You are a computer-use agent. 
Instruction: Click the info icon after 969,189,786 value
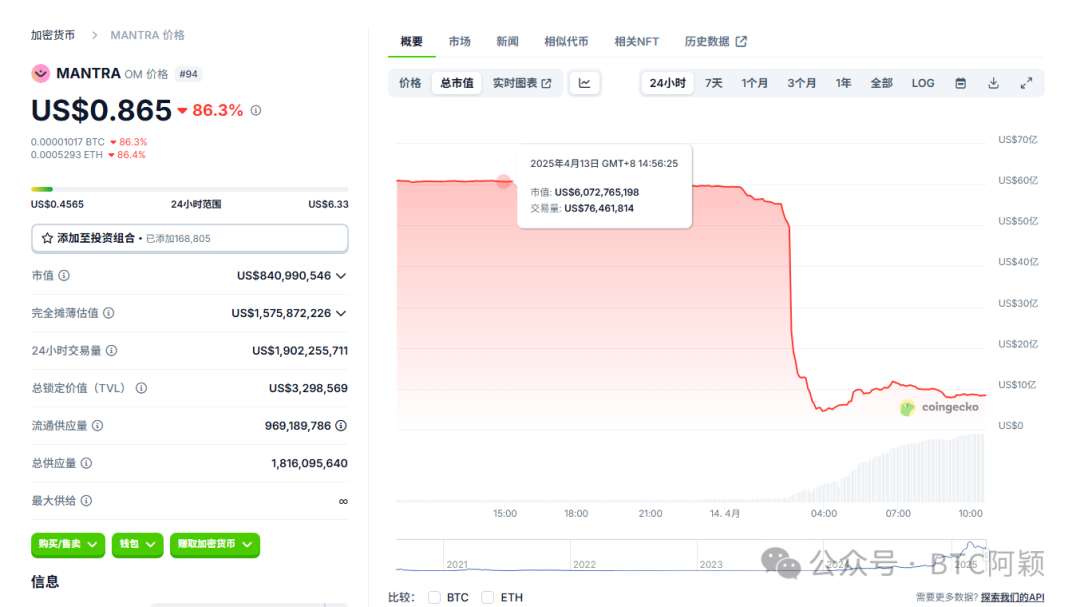pos(341,426)
